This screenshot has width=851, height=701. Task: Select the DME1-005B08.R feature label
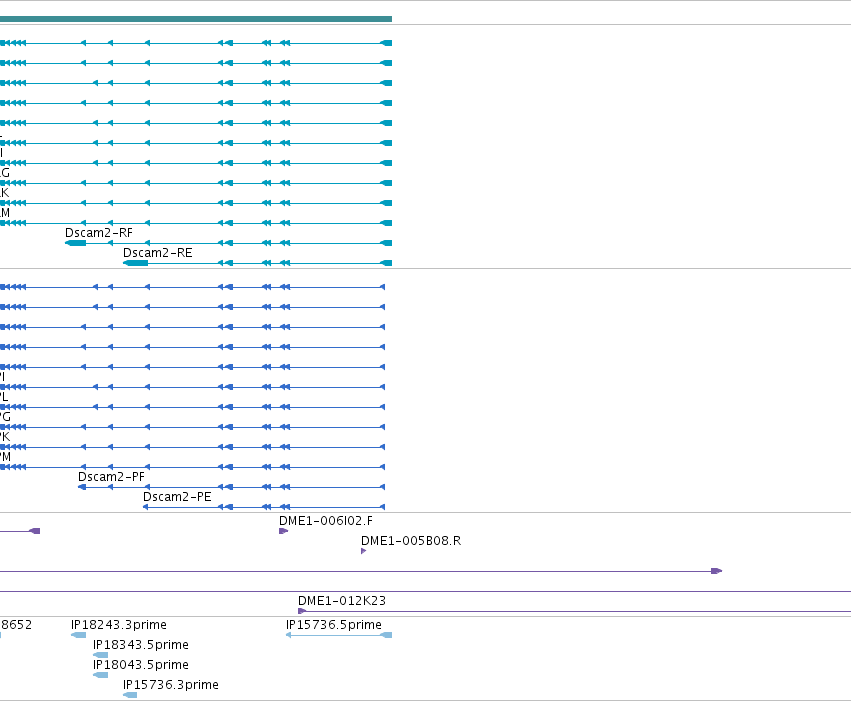pos(411,541)
